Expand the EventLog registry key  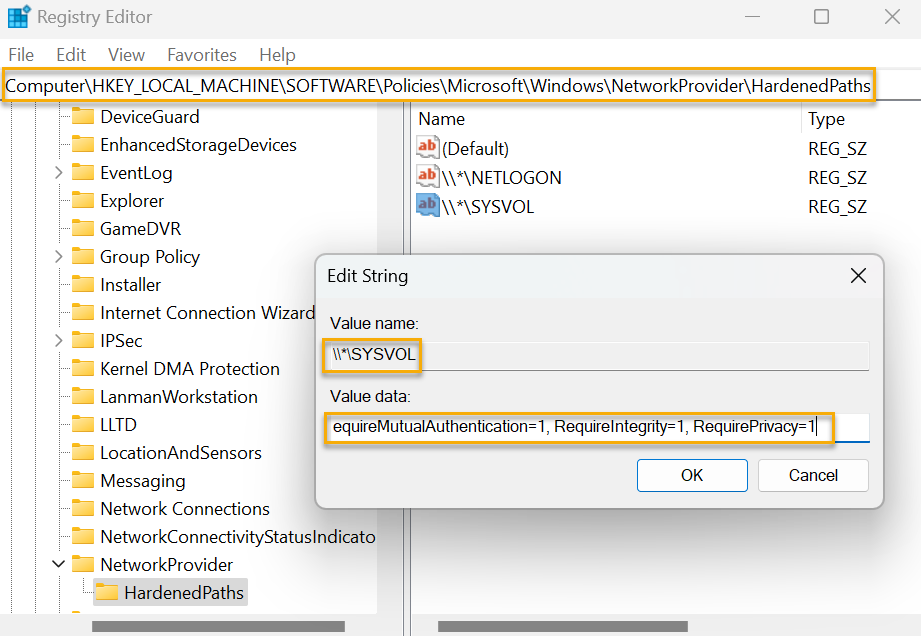58,172
